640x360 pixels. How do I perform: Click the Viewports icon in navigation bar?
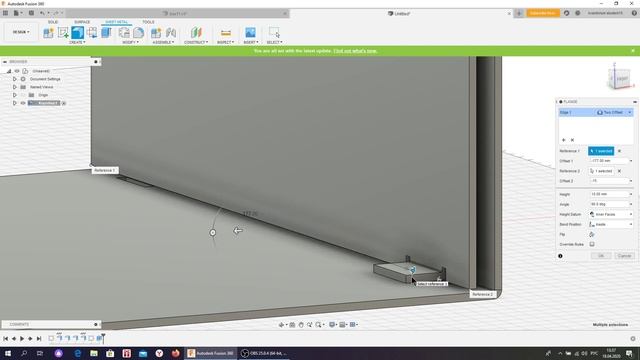(353, 324)
